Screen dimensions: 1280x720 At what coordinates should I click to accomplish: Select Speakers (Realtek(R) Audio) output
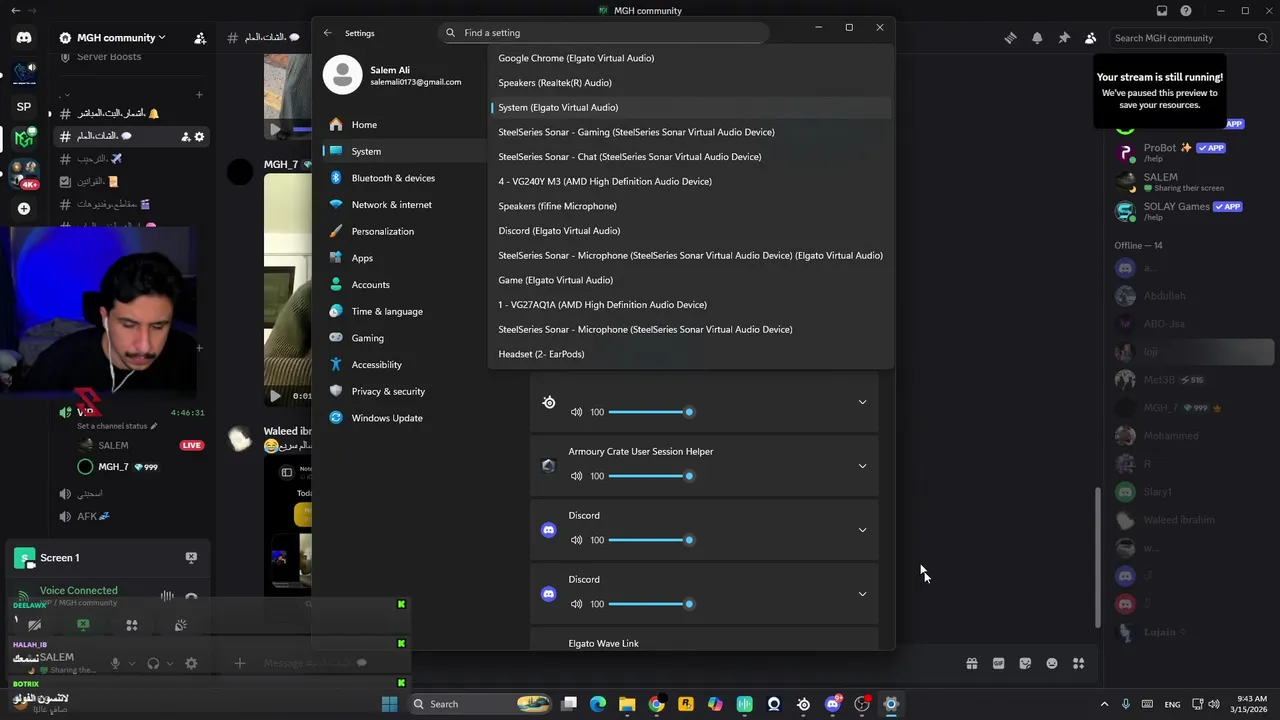pos(690,83)
